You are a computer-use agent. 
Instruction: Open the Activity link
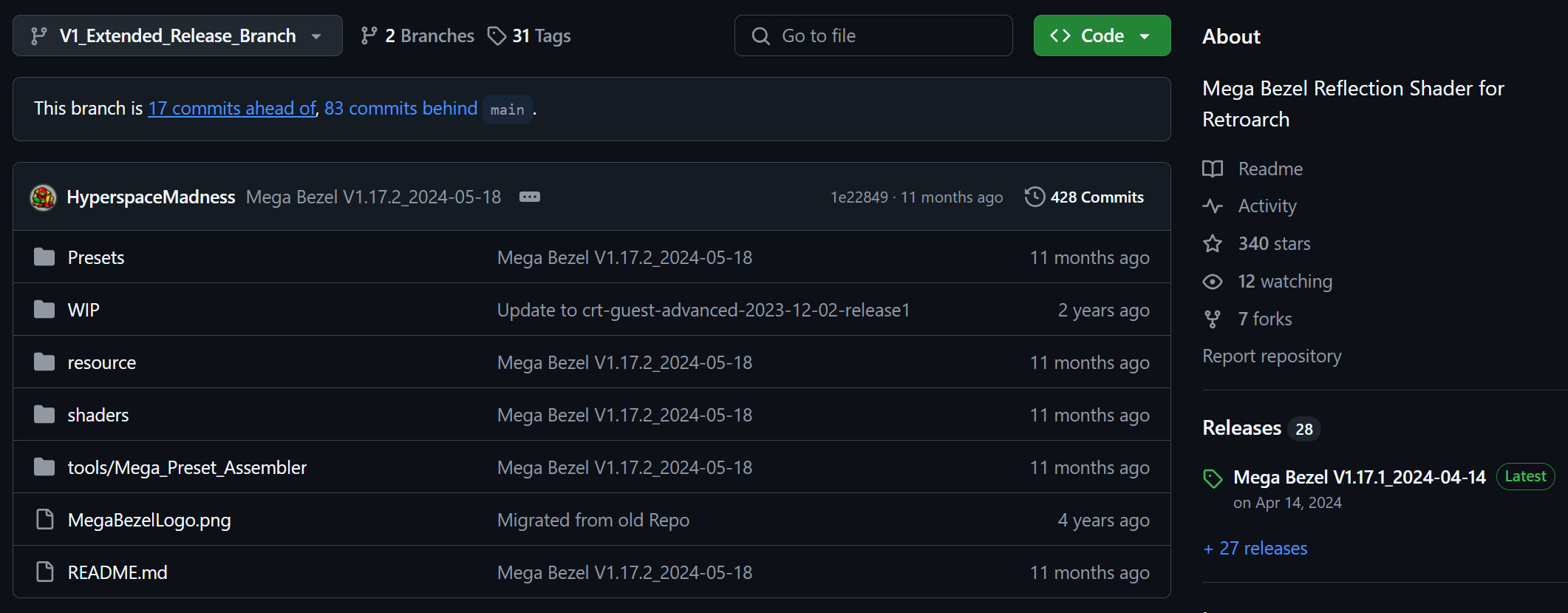1267,206
